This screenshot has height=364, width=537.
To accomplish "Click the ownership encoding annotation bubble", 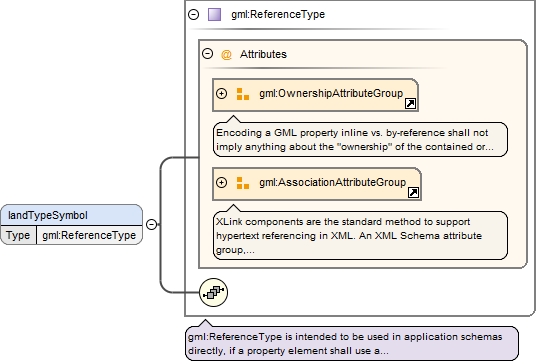I will pos(360,139).
